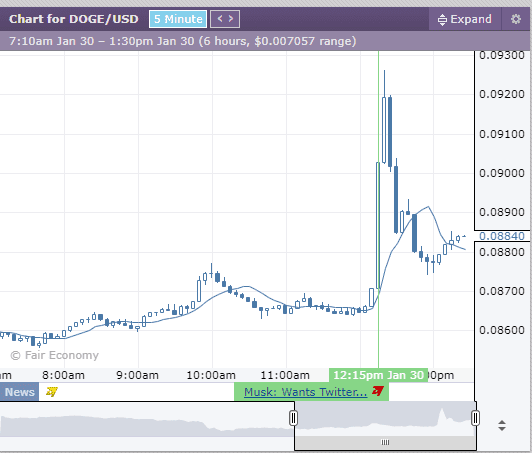Click the Expand chart button

pos(464,19)
